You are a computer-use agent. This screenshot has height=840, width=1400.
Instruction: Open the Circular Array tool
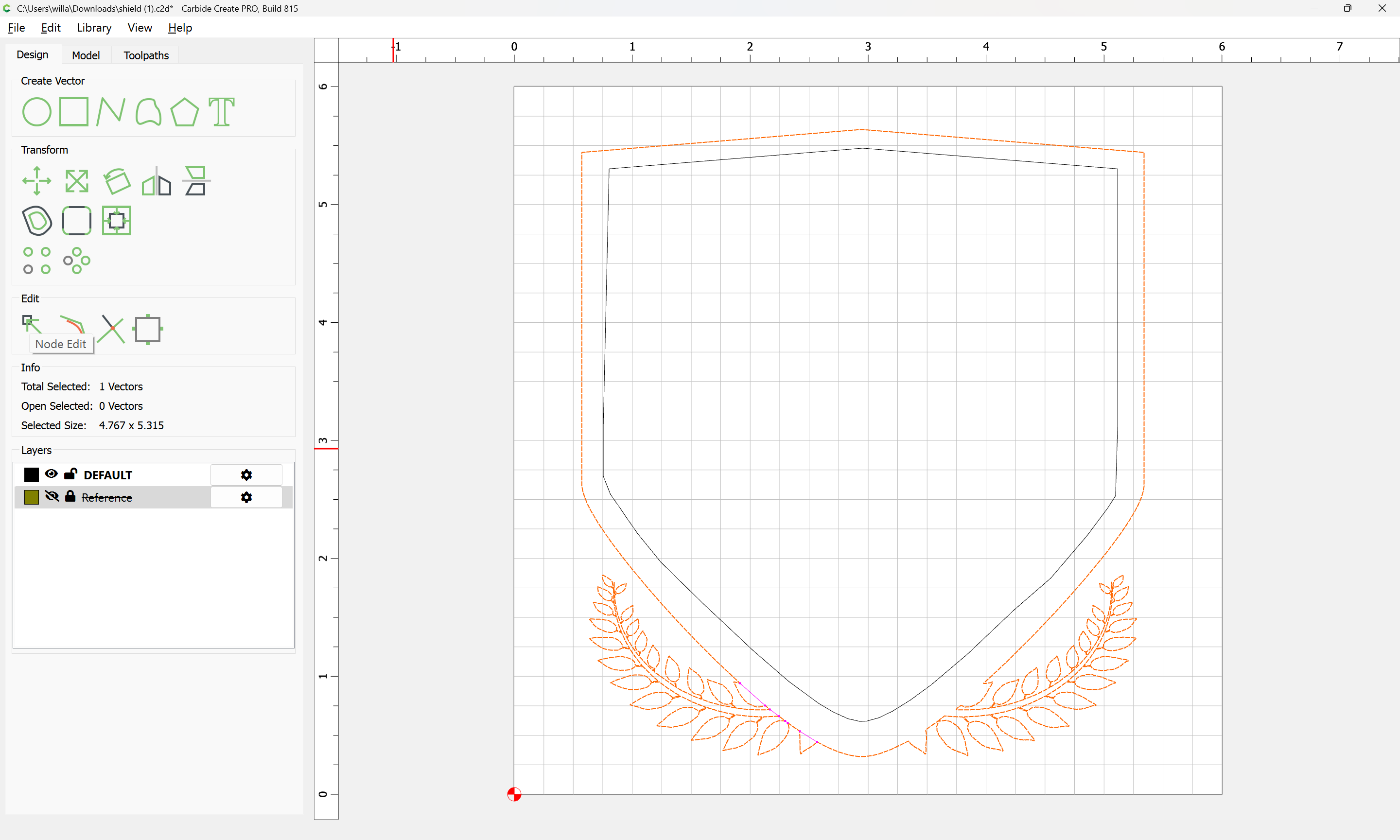76,261
